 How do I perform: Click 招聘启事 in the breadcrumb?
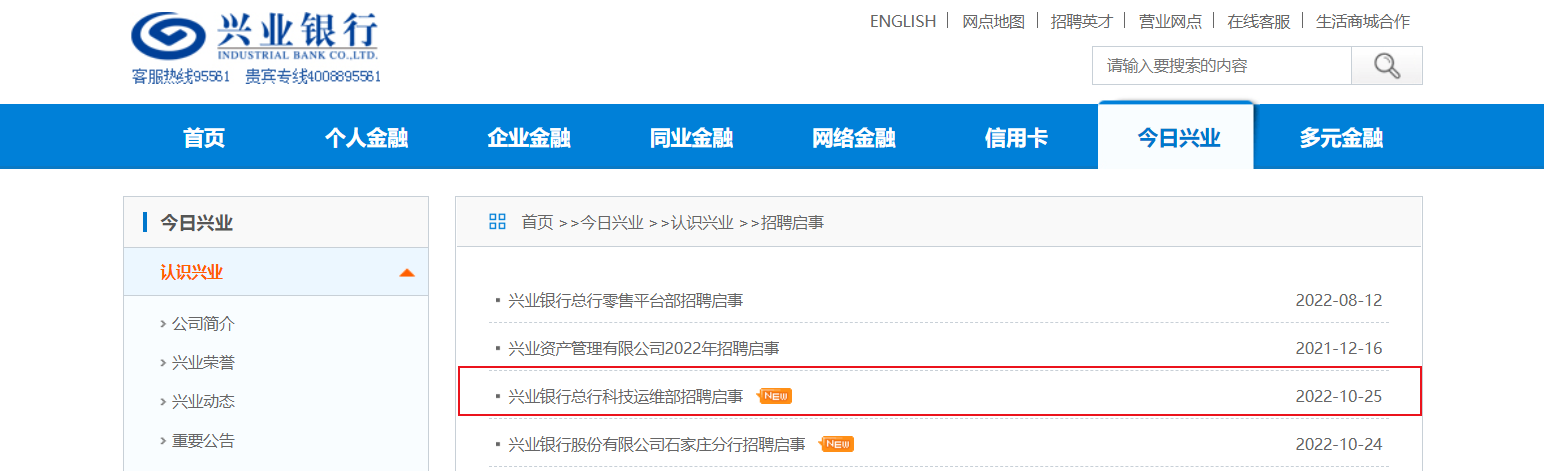793,222
